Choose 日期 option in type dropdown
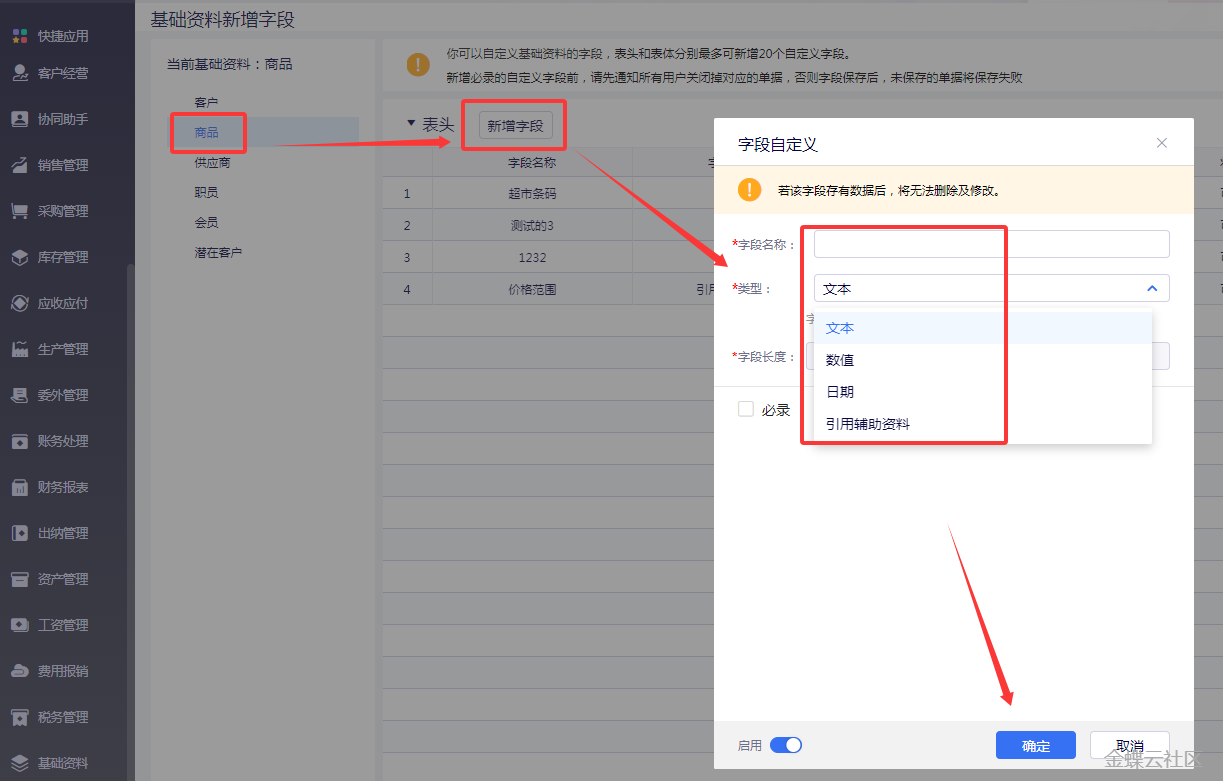 coord(840,392)
